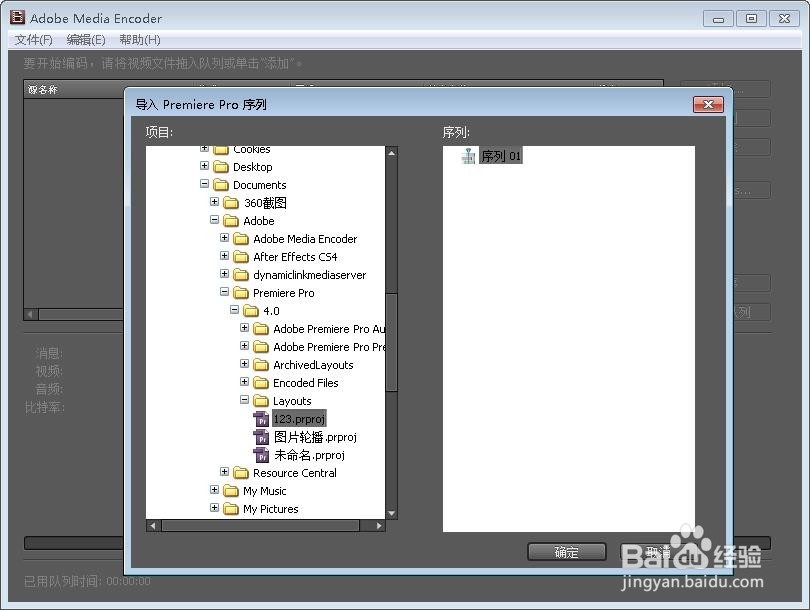Select the Adobe Premiere Pro Pre folder label
Screen dimensions: 810x610
pyautogui.click(x=329, y=347)
